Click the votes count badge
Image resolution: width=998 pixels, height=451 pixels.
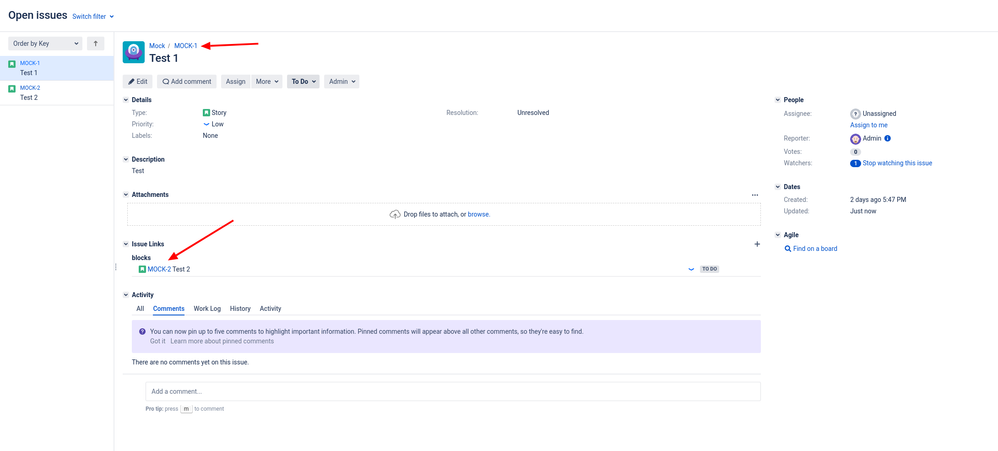(855, 152)
